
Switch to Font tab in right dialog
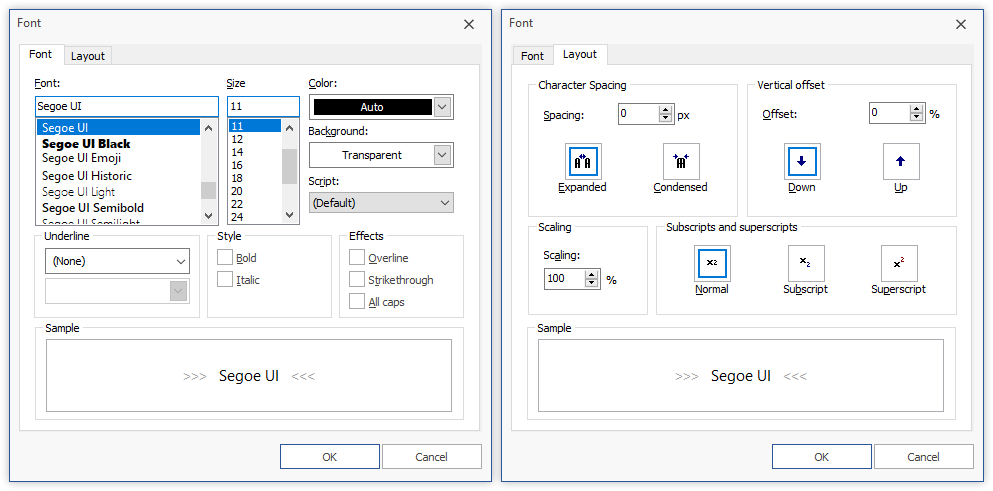point(532,56)
